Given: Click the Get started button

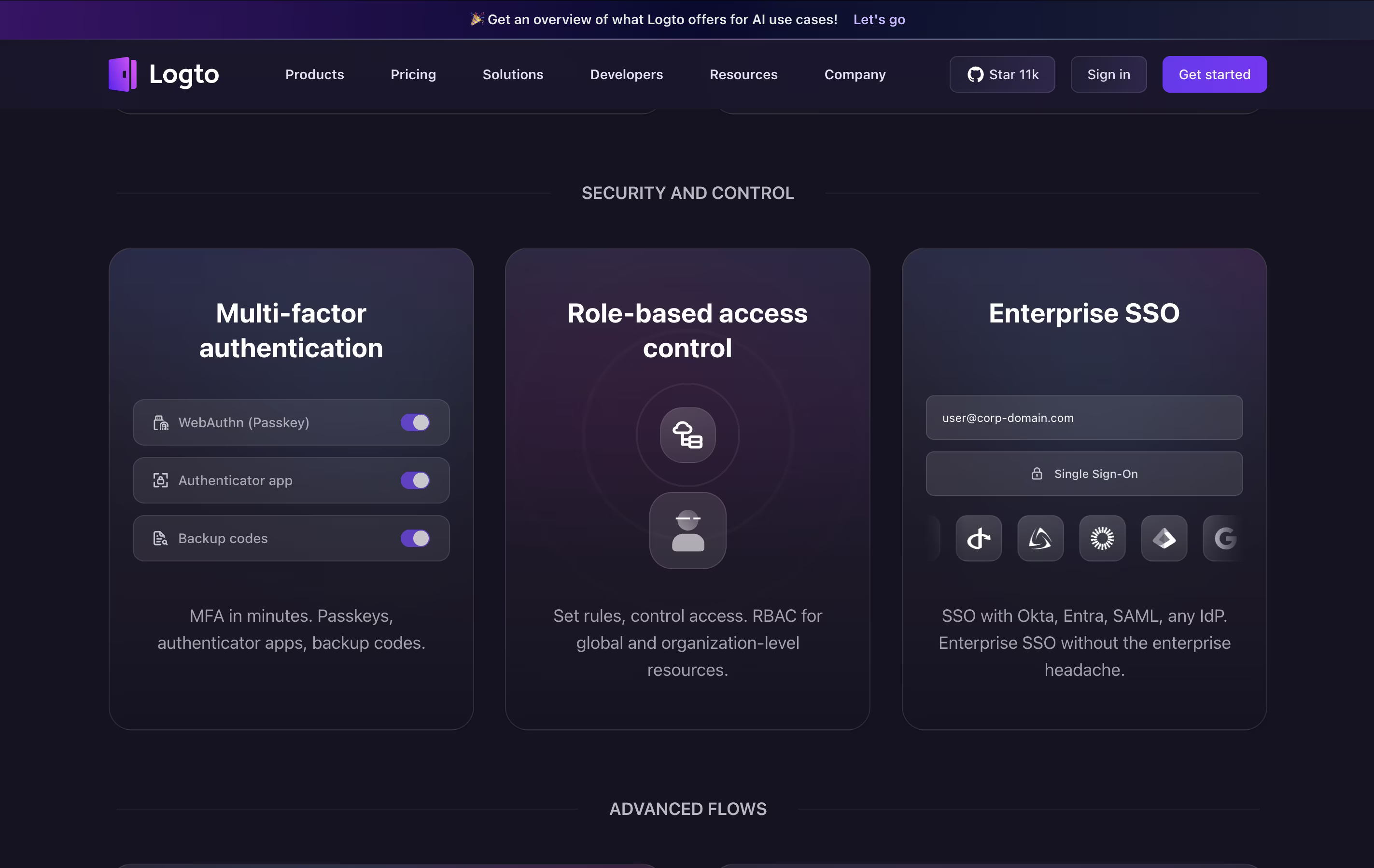Looking at the screenshot, I should (1214, 74).
